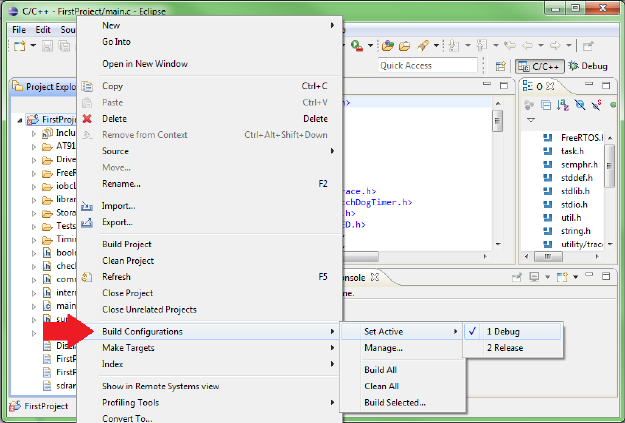
Task: Choose Refresh from context menu
Action: click(x=210, y=277)
